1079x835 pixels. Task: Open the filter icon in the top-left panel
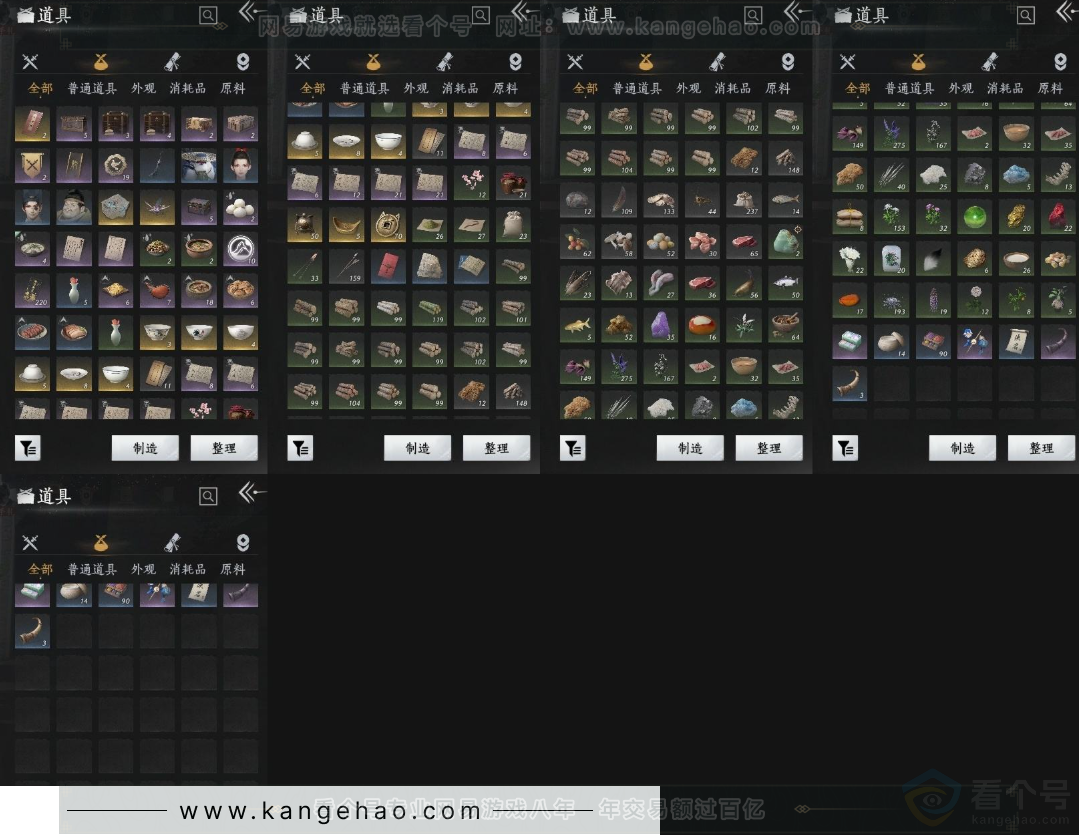[x=28, y=448]
